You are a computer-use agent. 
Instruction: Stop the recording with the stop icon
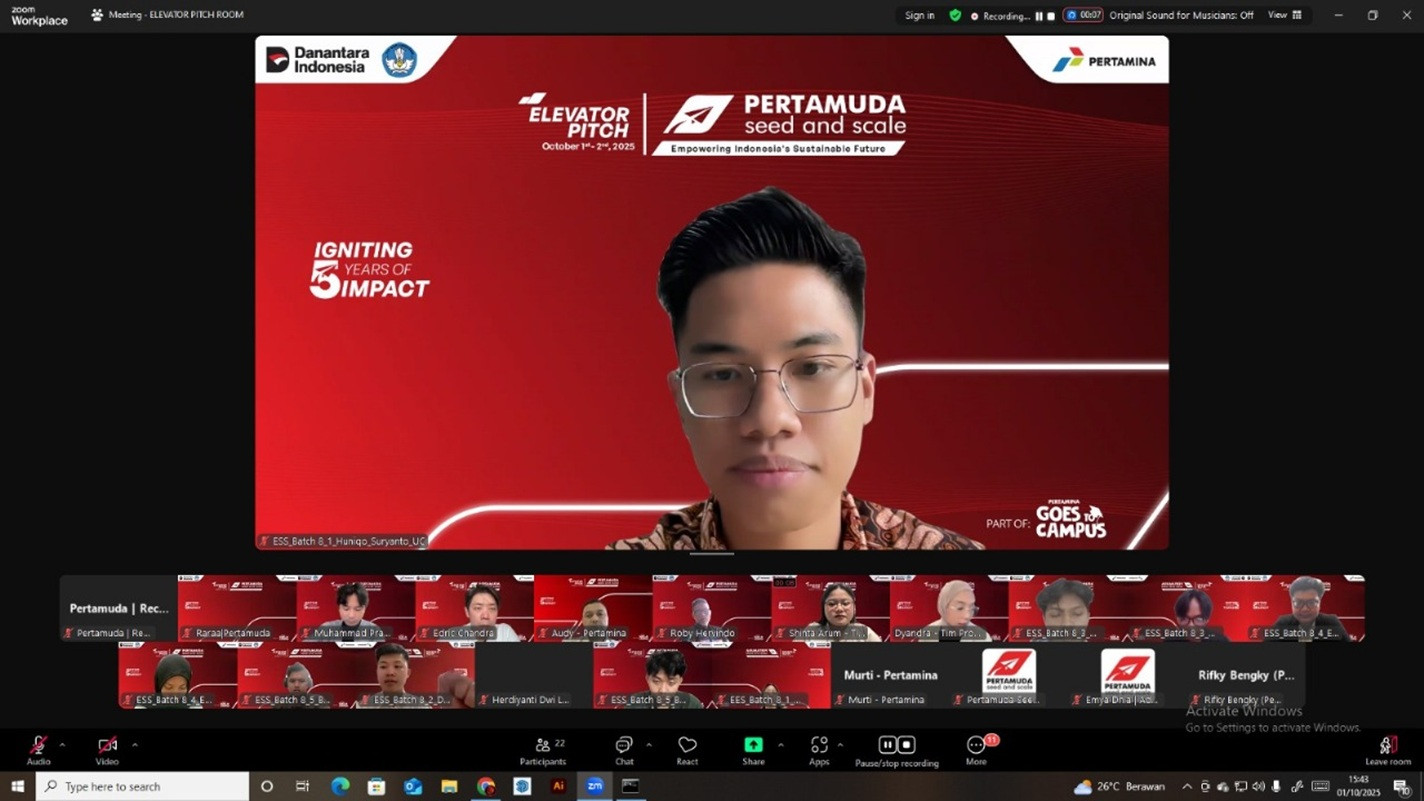906,744
